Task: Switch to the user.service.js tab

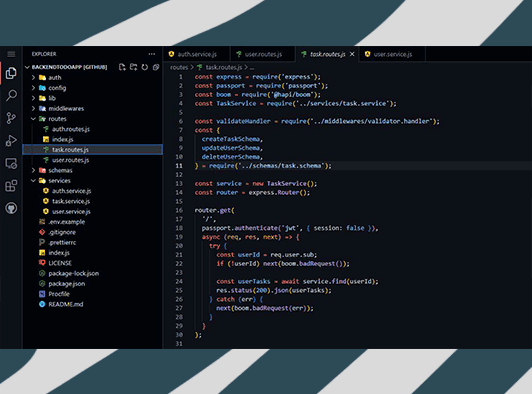Action: pyautogui.click(x=393, y=54)
